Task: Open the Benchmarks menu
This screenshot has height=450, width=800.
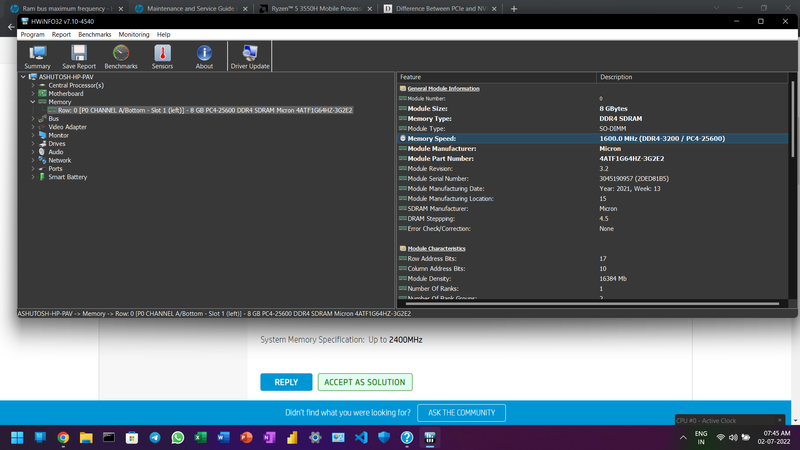Action: coord(94,35)
